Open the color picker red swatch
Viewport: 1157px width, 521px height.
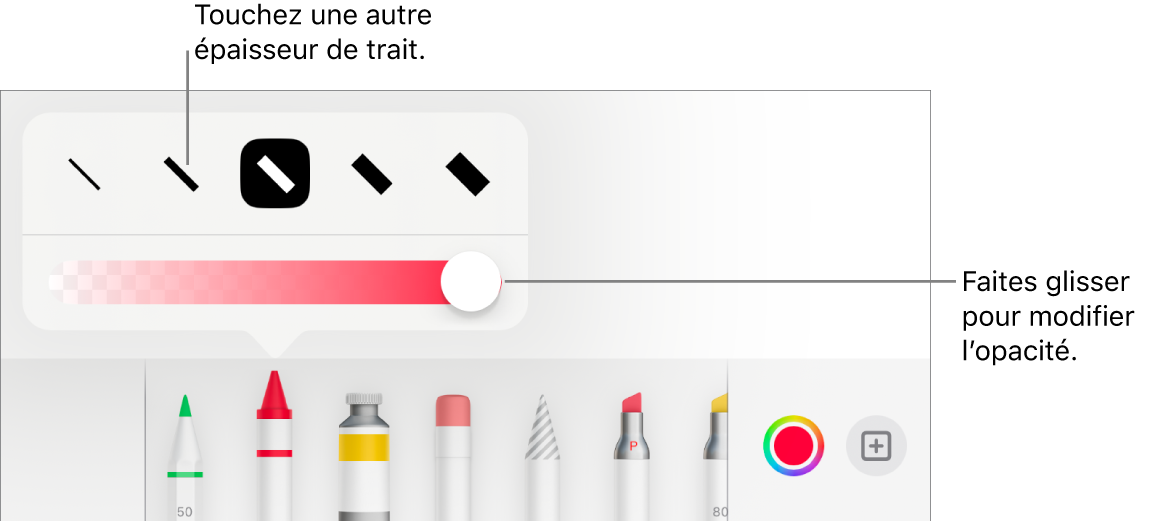point(793,446)
